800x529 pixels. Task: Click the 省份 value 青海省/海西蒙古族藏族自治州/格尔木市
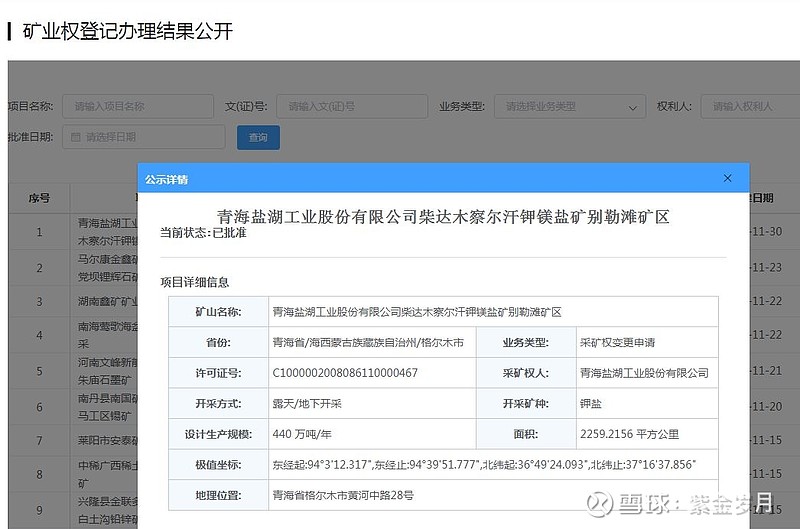[x=368, y=342]
